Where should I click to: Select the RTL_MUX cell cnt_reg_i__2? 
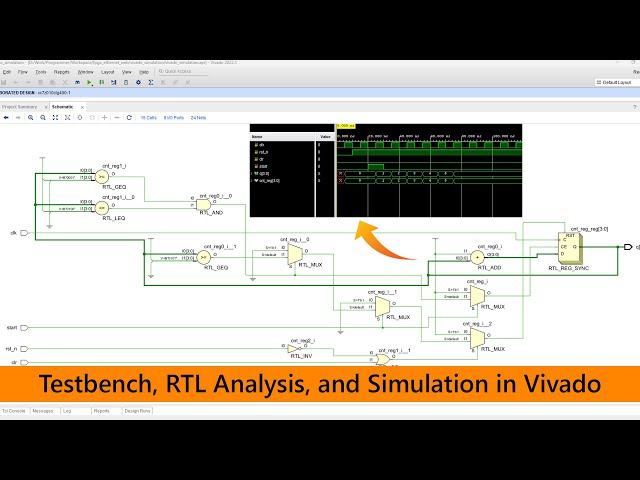pyautogui.click(x=478, y=339)
